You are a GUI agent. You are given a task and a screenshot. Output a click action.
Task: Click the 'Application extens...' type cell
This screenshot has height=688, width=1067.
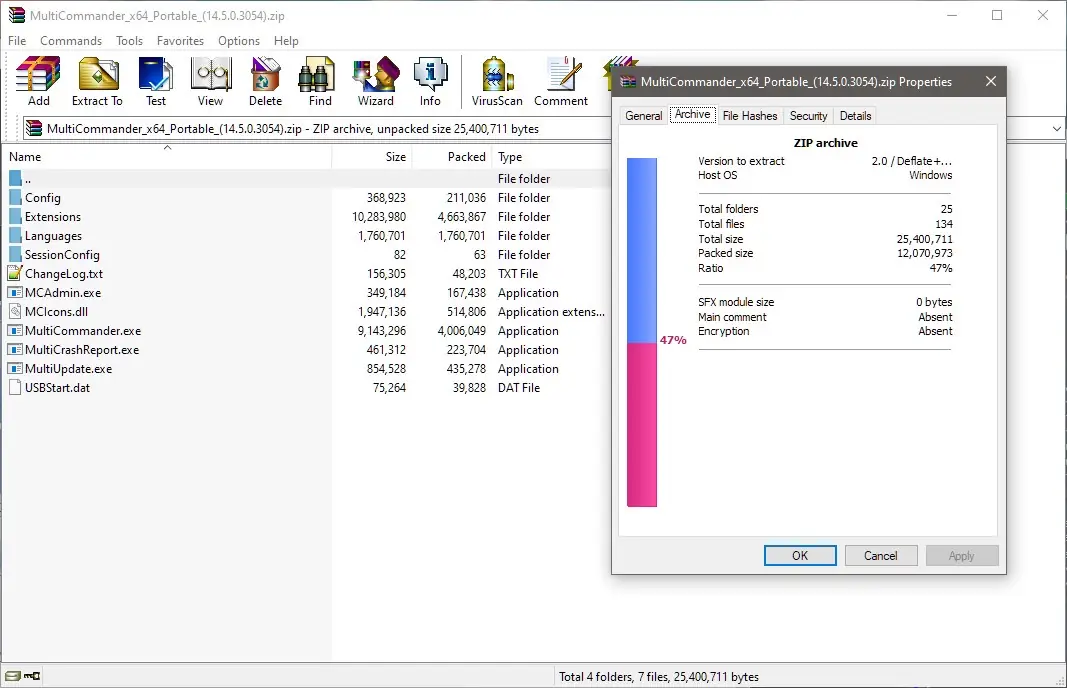(x=551, y=312)
